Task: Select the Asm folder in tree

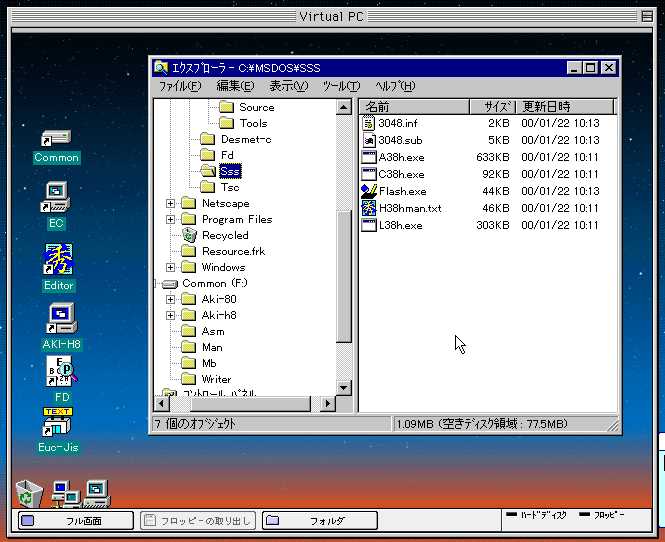Action: tap(203, 331)
